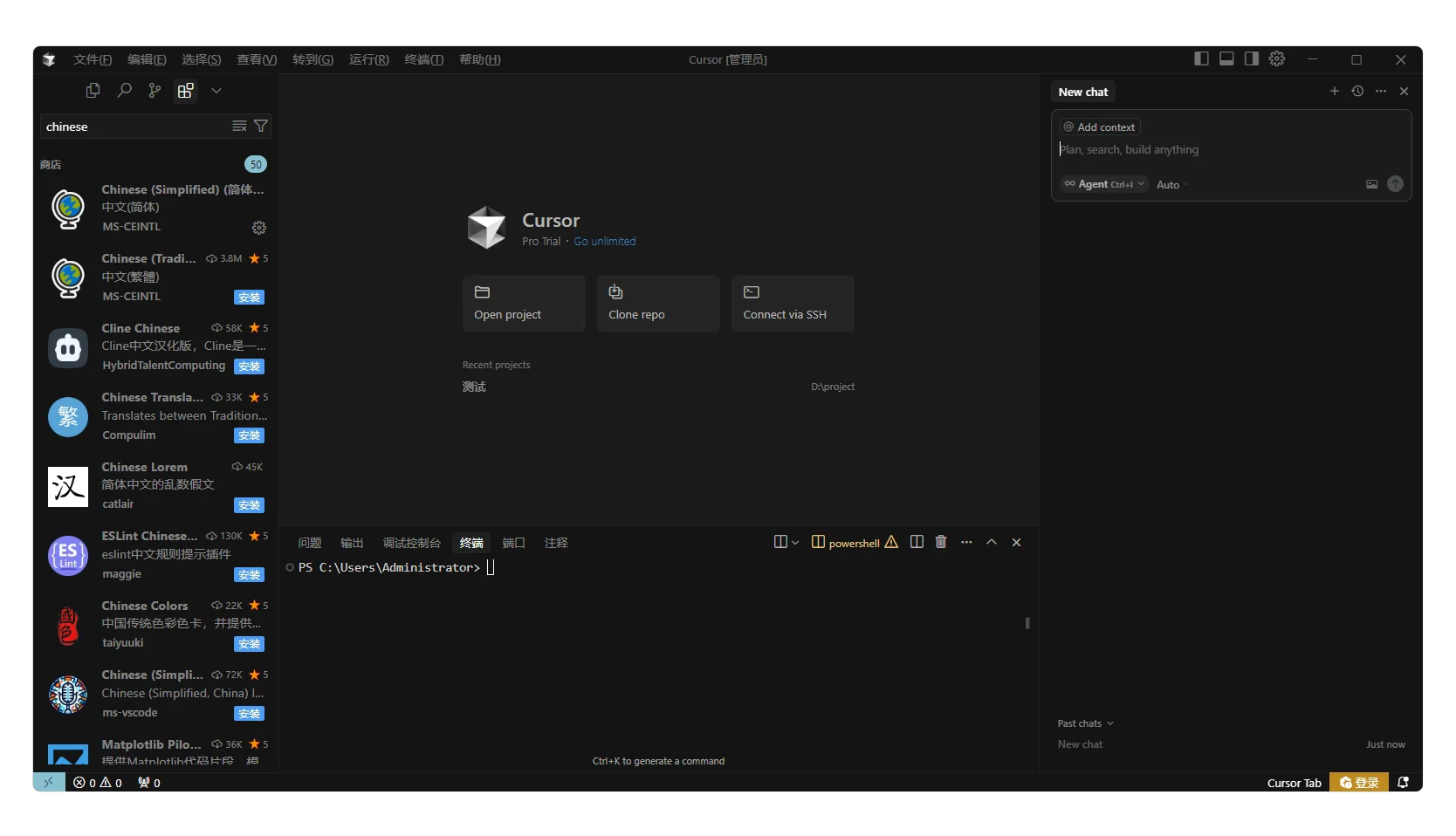The width and height of the screenshot is (1456, 836).
Task: Open the Explorer files icon in sidebar
Action: 93,91
